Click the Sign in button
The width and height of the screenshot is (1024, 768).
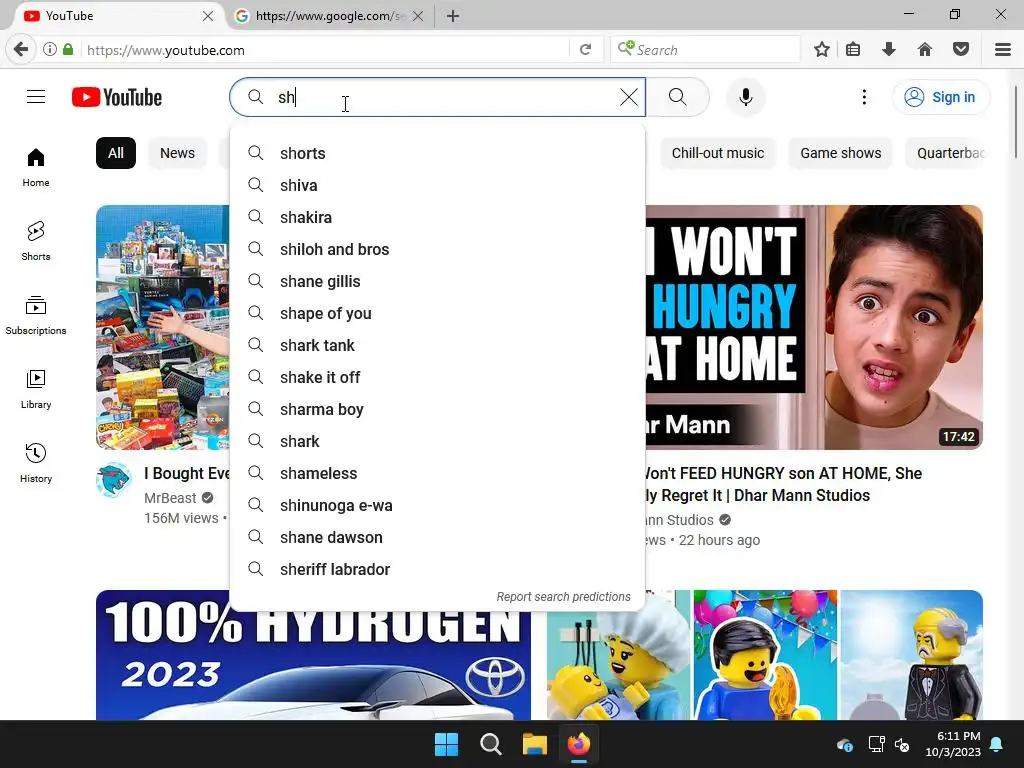tap(940, 97)
